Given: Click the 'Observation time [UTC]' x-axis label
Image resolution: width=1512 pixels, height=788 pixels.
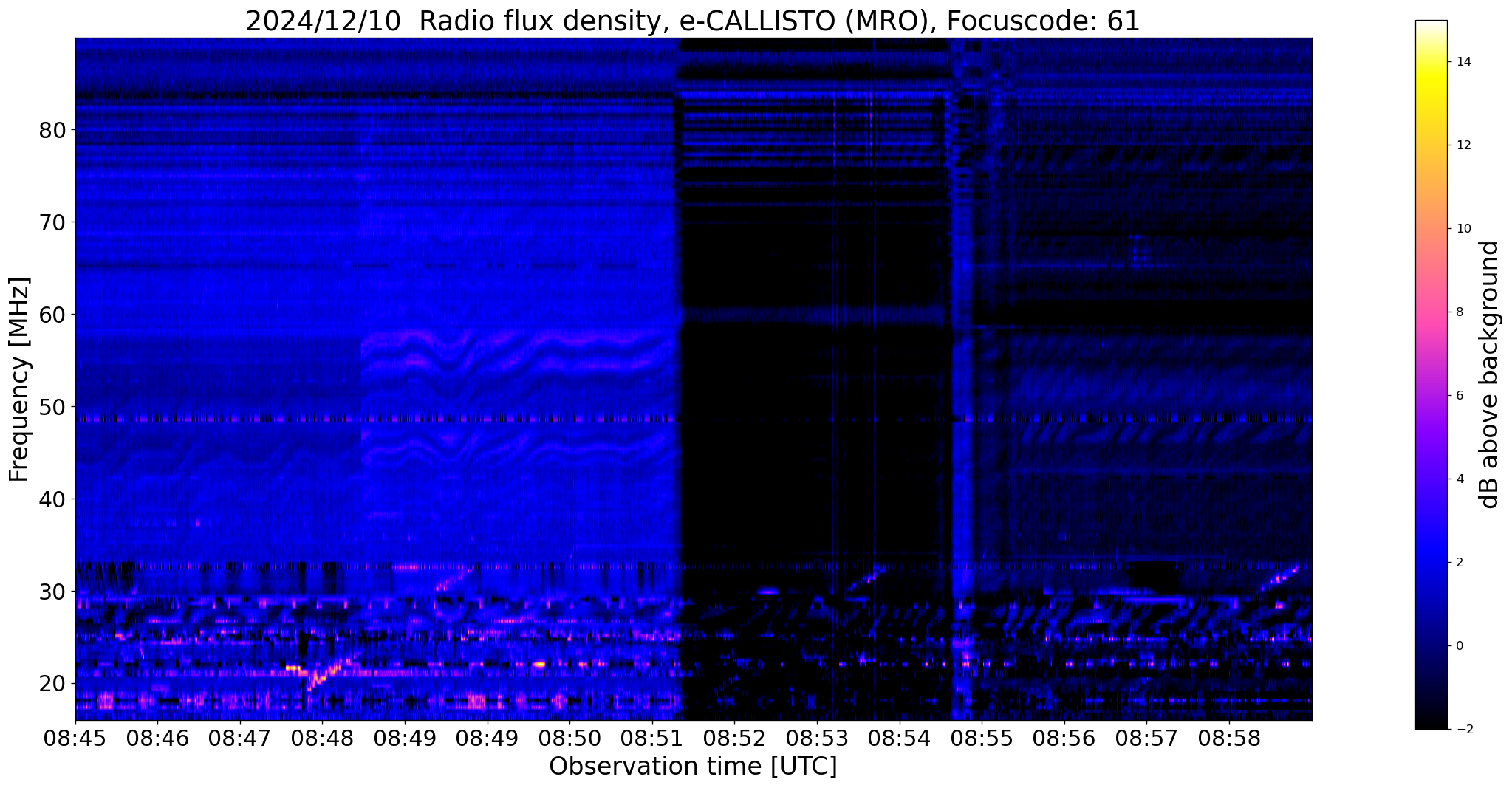Looking at the screenshot, I should 693,766.
